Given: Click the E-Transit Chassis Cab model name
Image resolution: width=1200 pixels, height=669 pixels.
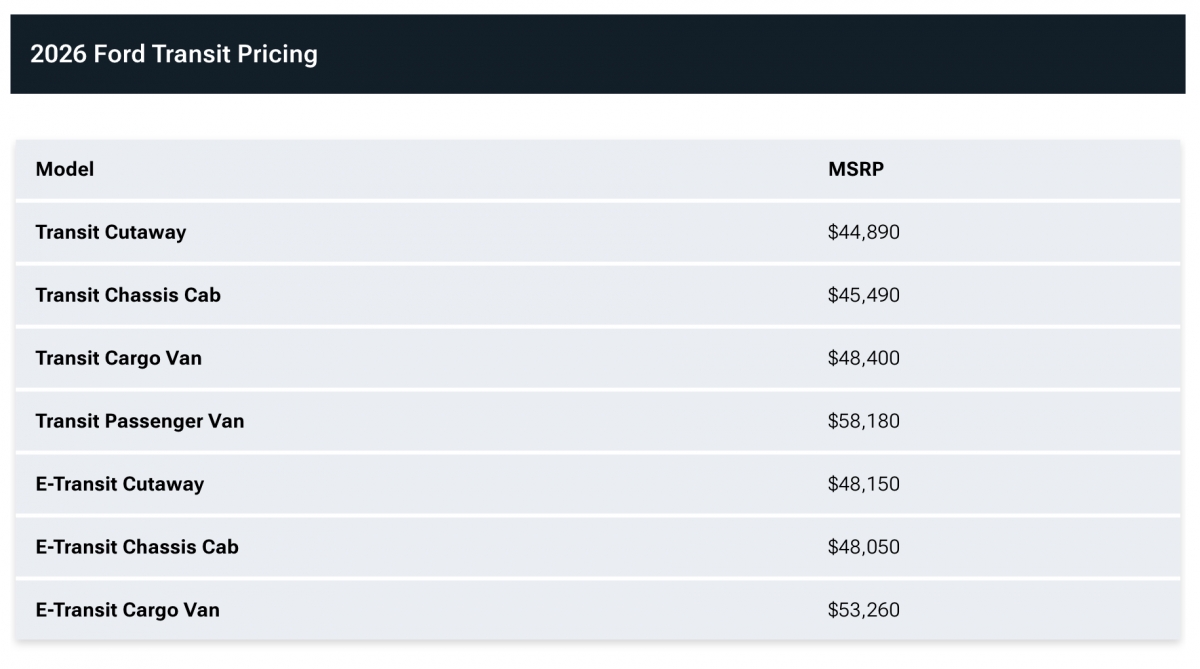Looking at the screenshot, I should [x=137, y=547].
